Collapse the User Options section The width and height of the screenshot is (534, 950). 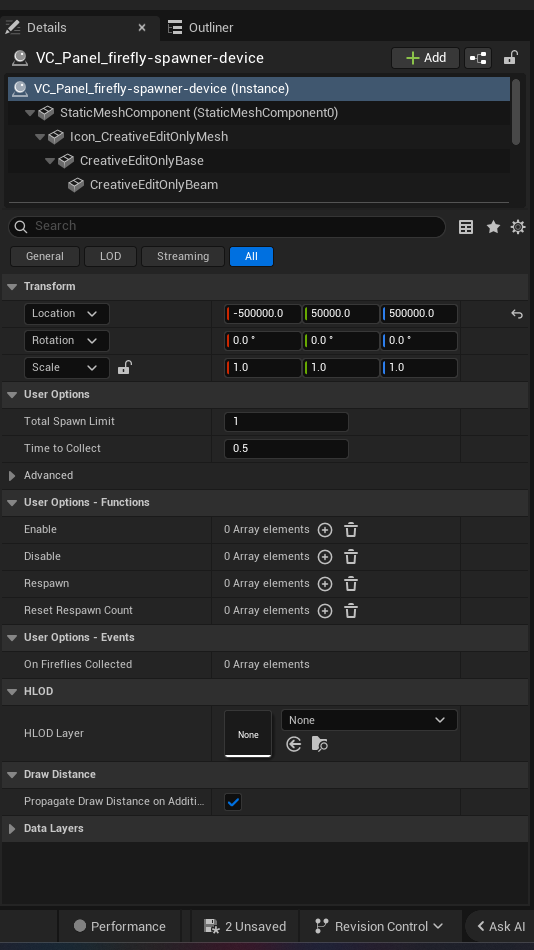pos(12,395)
